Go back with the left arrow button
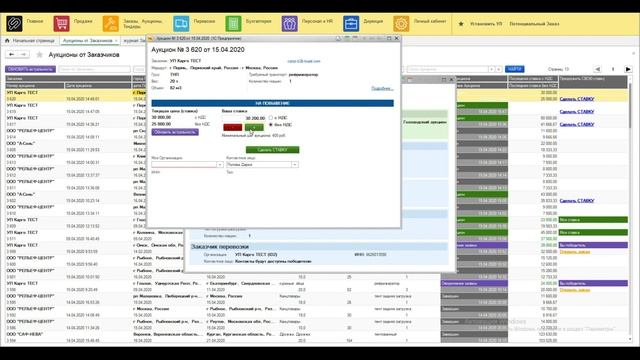Image resolution: width=640 pixels, height=360 pixels. point(11,54)
